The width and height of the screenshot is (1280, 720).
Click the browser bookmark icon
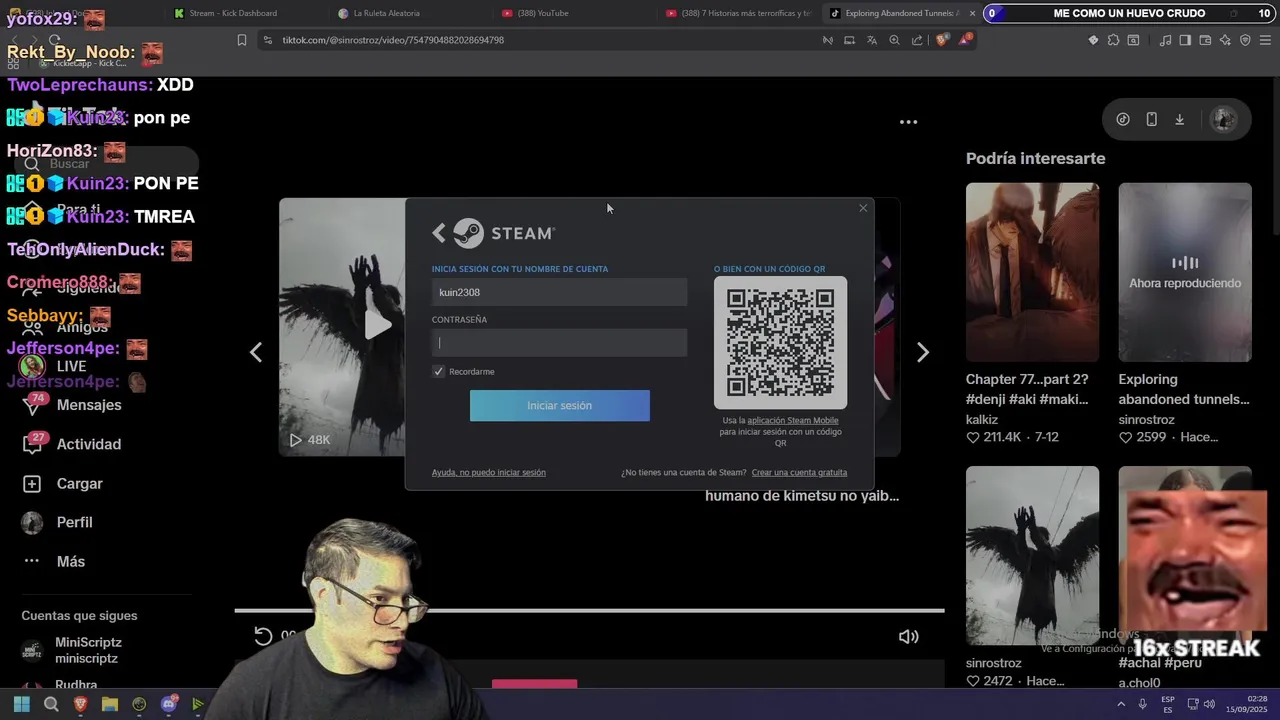coord(241,40)
